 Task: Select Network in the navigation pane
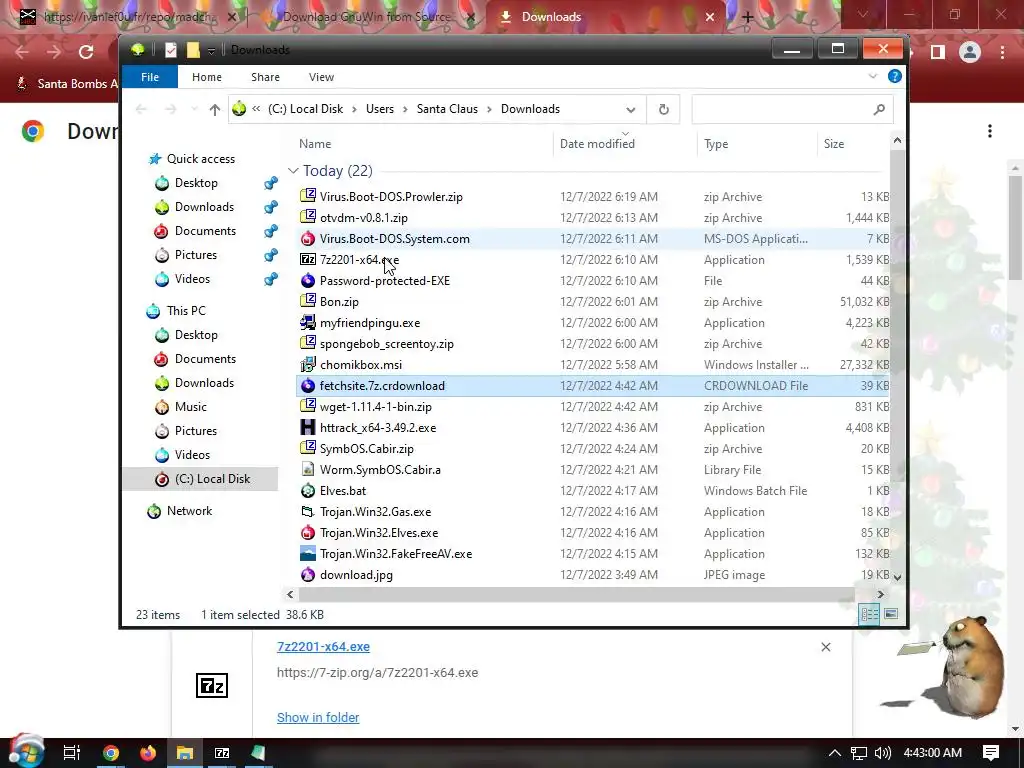[189, 511]
